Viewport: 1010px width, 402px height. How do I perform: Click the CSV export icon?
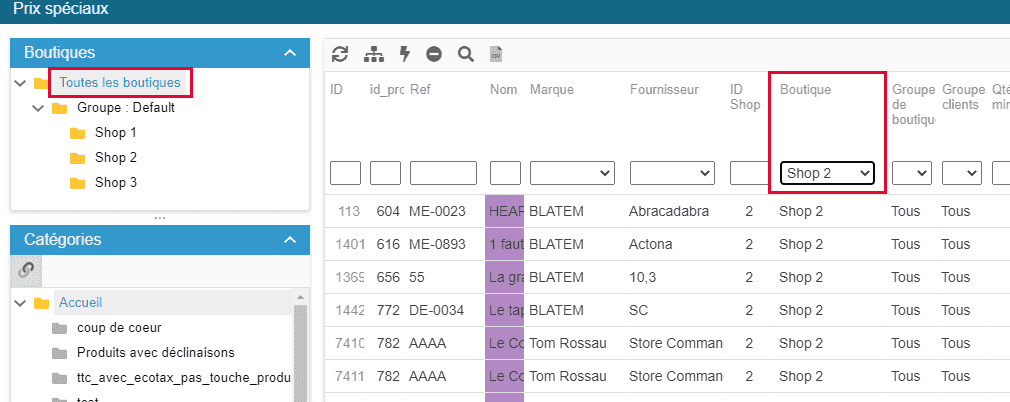coord(495,54)
